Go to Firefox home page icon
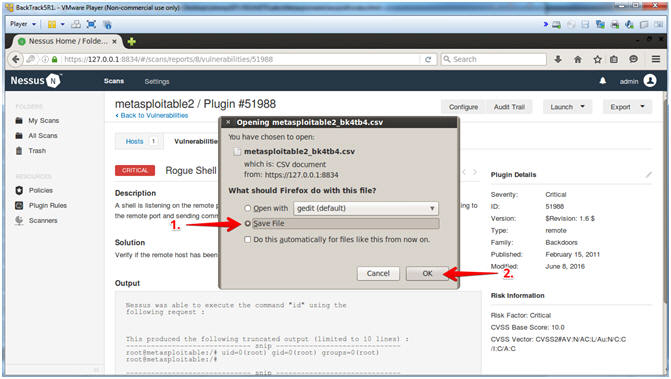The height and width of the screenshot is (379, 671). pyautogui.click(x=578, y=59)
